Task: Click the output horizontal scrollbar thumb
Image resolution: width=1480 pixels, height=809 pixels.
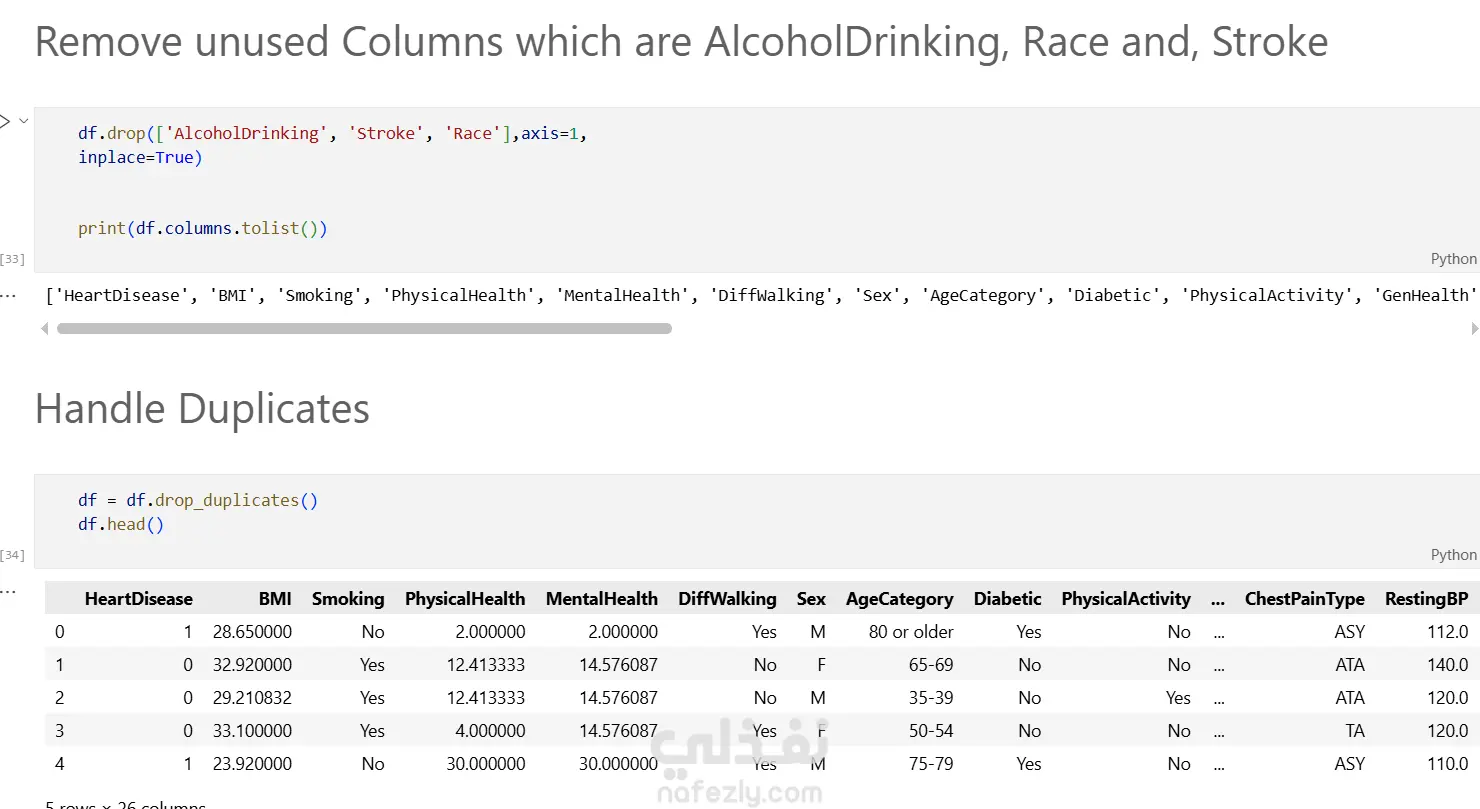Action: [x=364, y=328]
